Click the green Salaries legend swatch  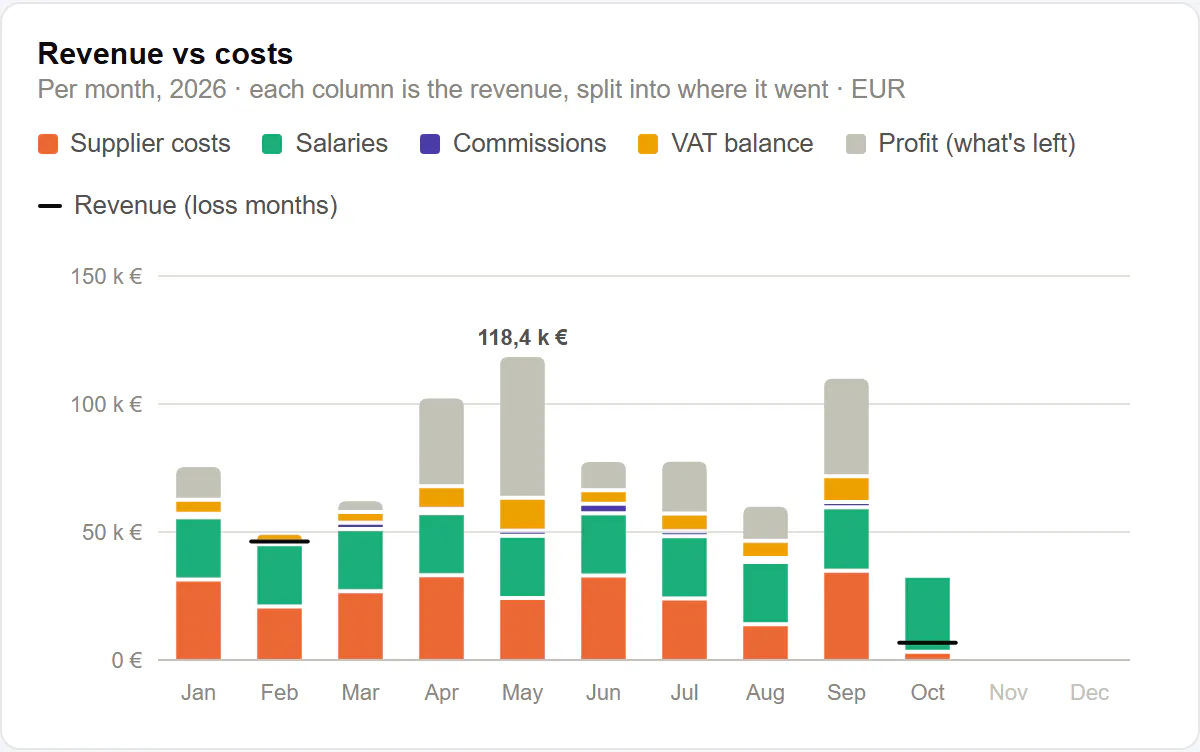point(273,144)
